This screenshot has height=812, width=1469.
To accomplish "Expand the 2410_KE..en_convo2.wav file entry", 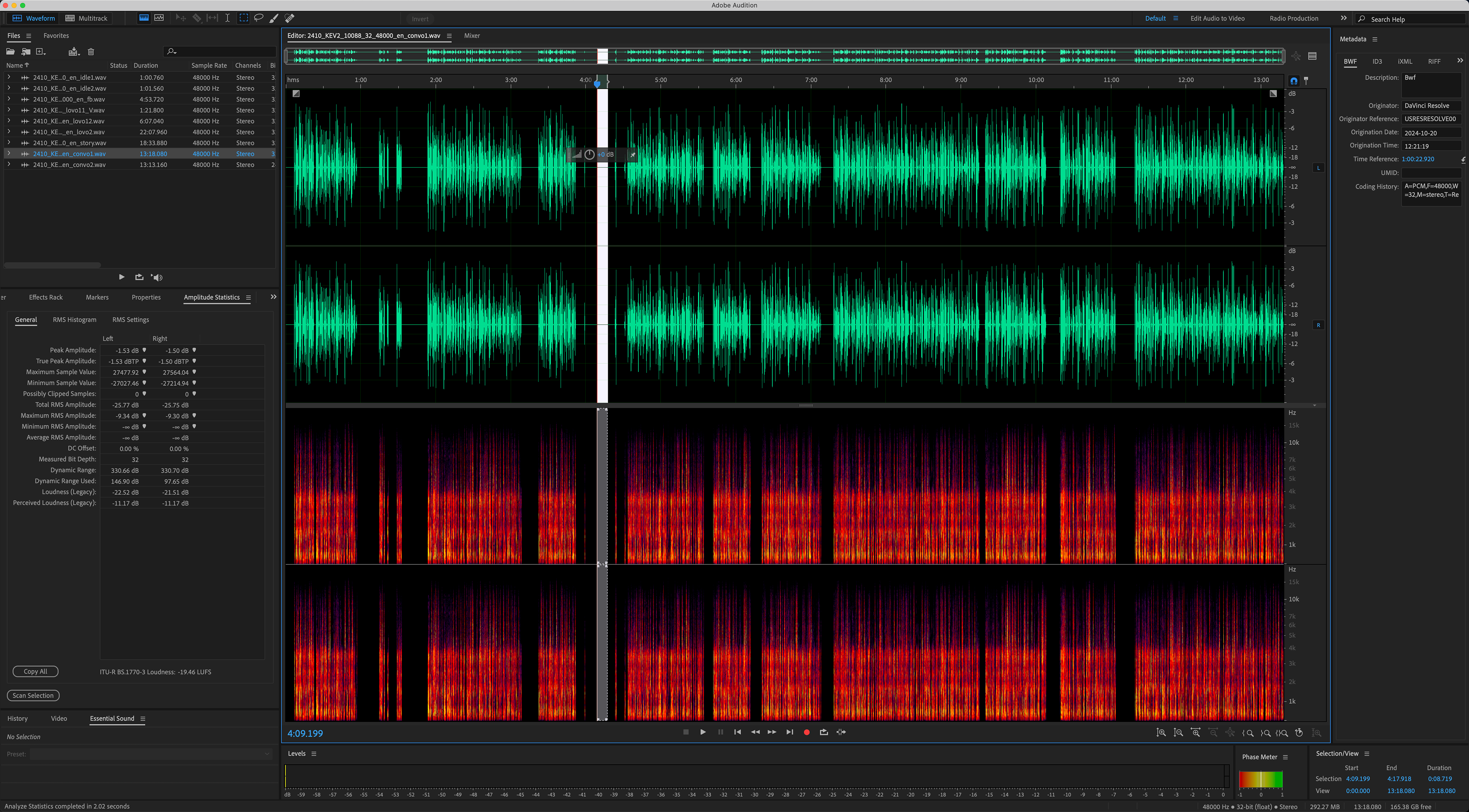I will click(x=8, y=164).
